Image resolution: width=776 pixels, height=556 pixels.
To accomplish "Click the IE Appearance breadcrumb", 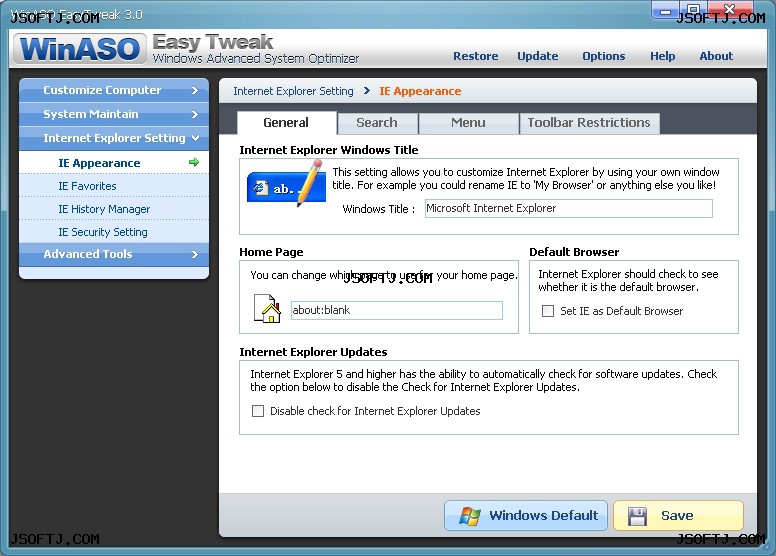I will click(420, 91).
